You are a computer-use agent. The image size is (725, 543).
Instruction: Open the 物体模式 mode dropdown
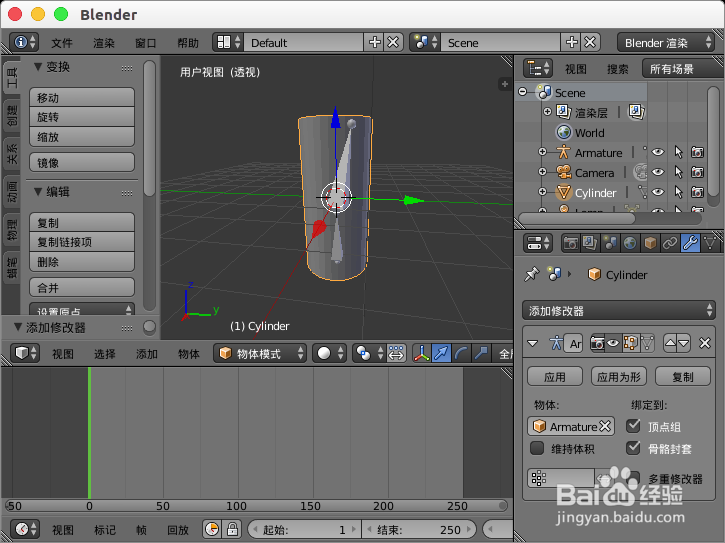259,354
